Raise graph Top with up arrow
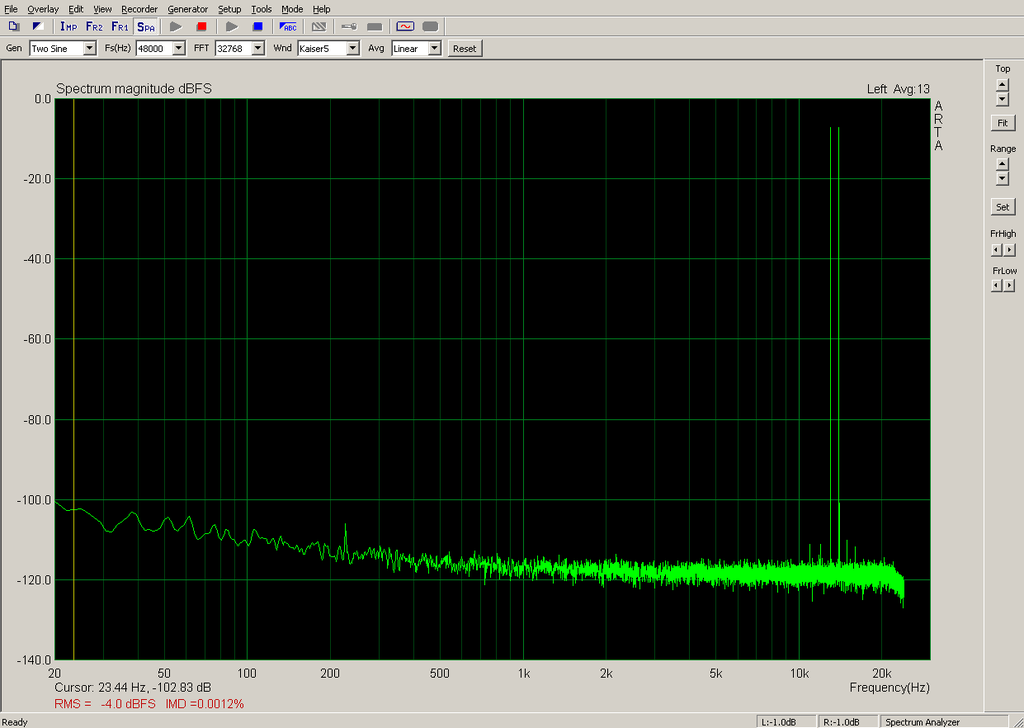1024x728 pixels. pyautogui.click(x=1002, y=84)
